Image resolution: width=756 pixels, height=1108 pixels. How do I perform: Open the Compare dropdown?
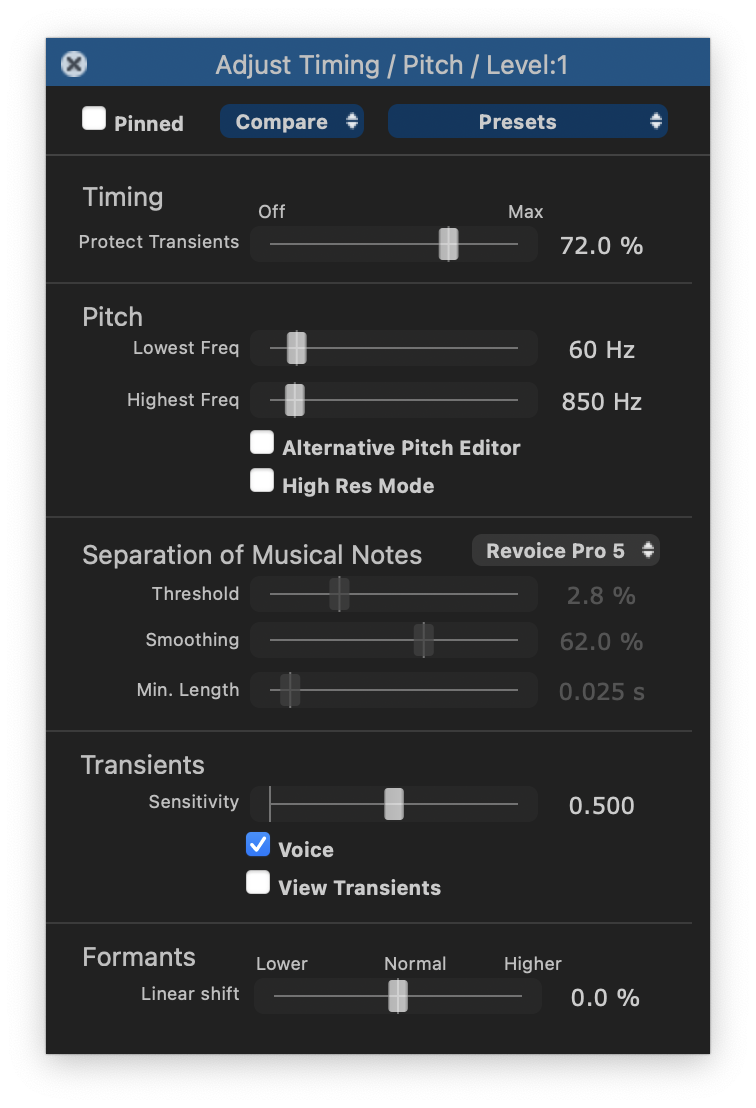tap(291, 122)
